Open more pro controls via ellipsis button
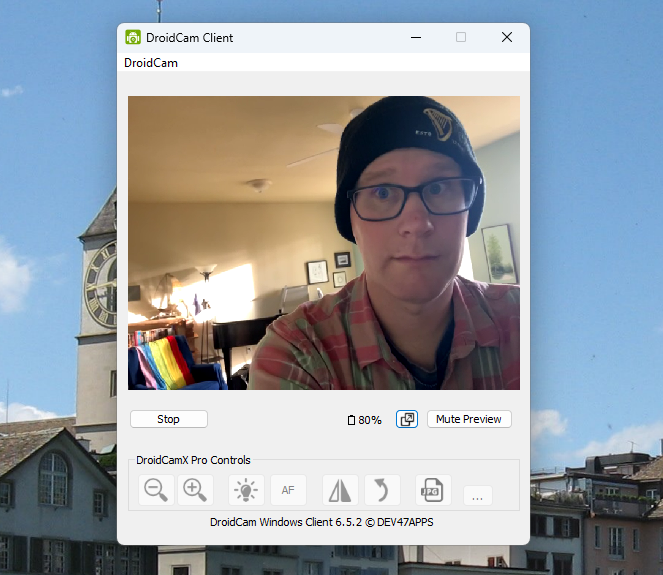Viewport: 663px width, 575px height. tap(478, 496)
